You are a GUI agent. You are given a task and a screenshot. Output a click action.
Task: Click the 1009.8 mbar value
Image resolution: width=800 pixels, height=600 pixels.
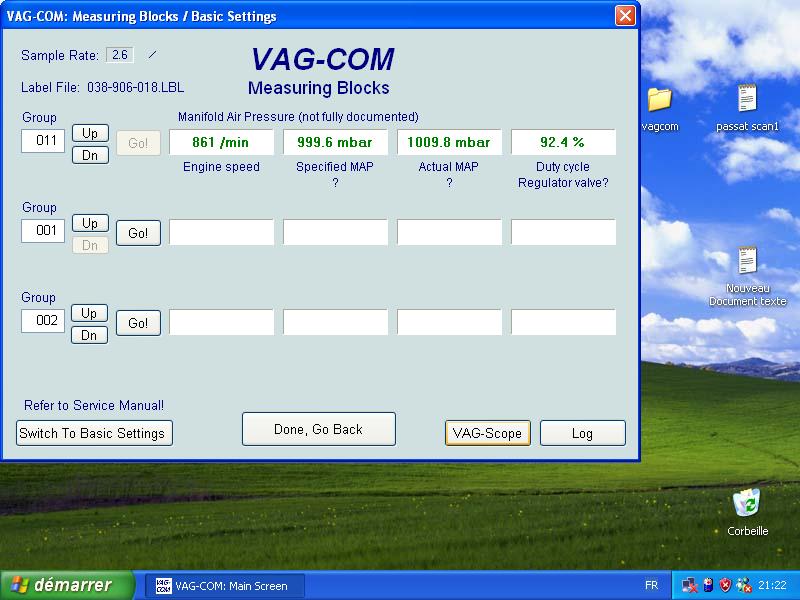[x=449, y=142]
